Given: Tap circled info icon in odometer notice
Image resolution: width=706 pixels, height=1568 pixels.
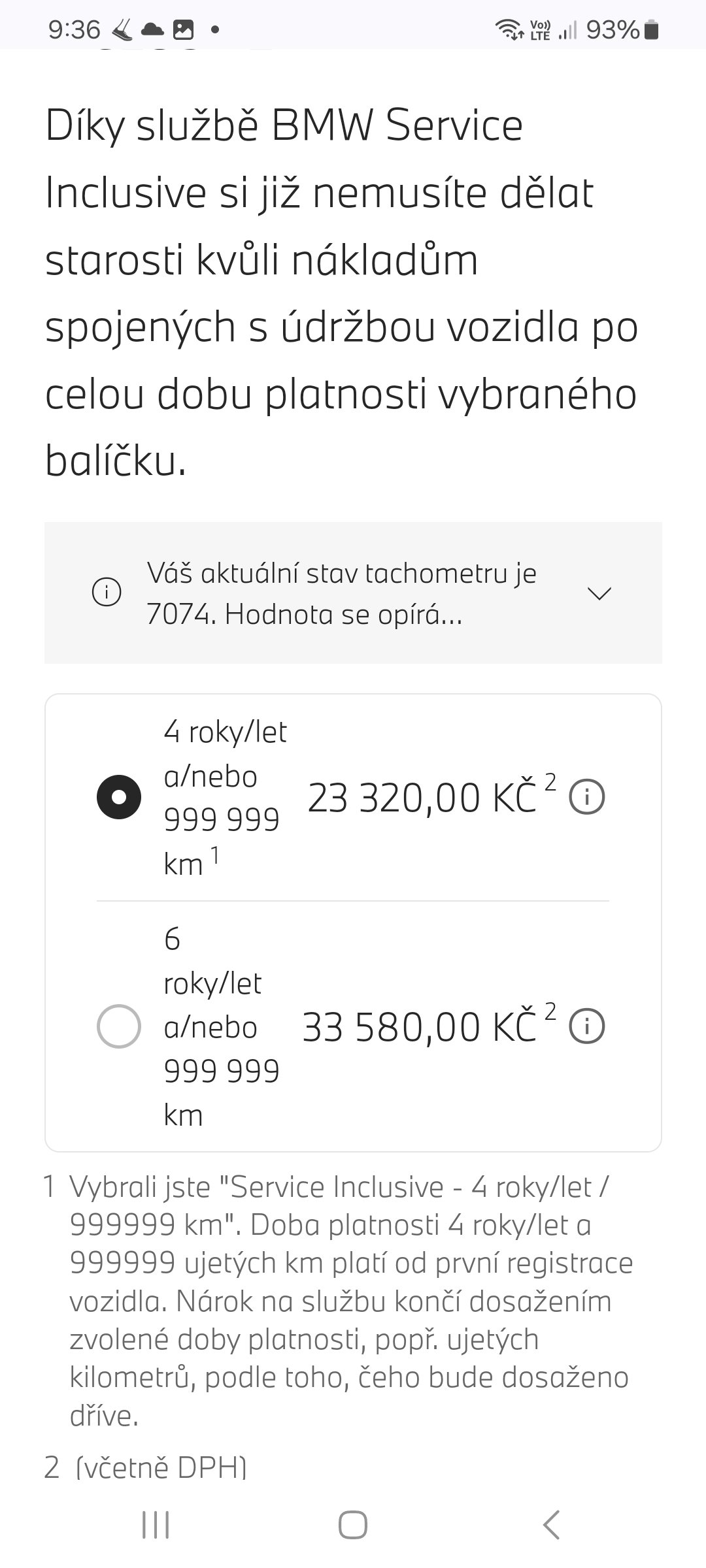Looking at the screenshot, I should (x=107, y=593).
